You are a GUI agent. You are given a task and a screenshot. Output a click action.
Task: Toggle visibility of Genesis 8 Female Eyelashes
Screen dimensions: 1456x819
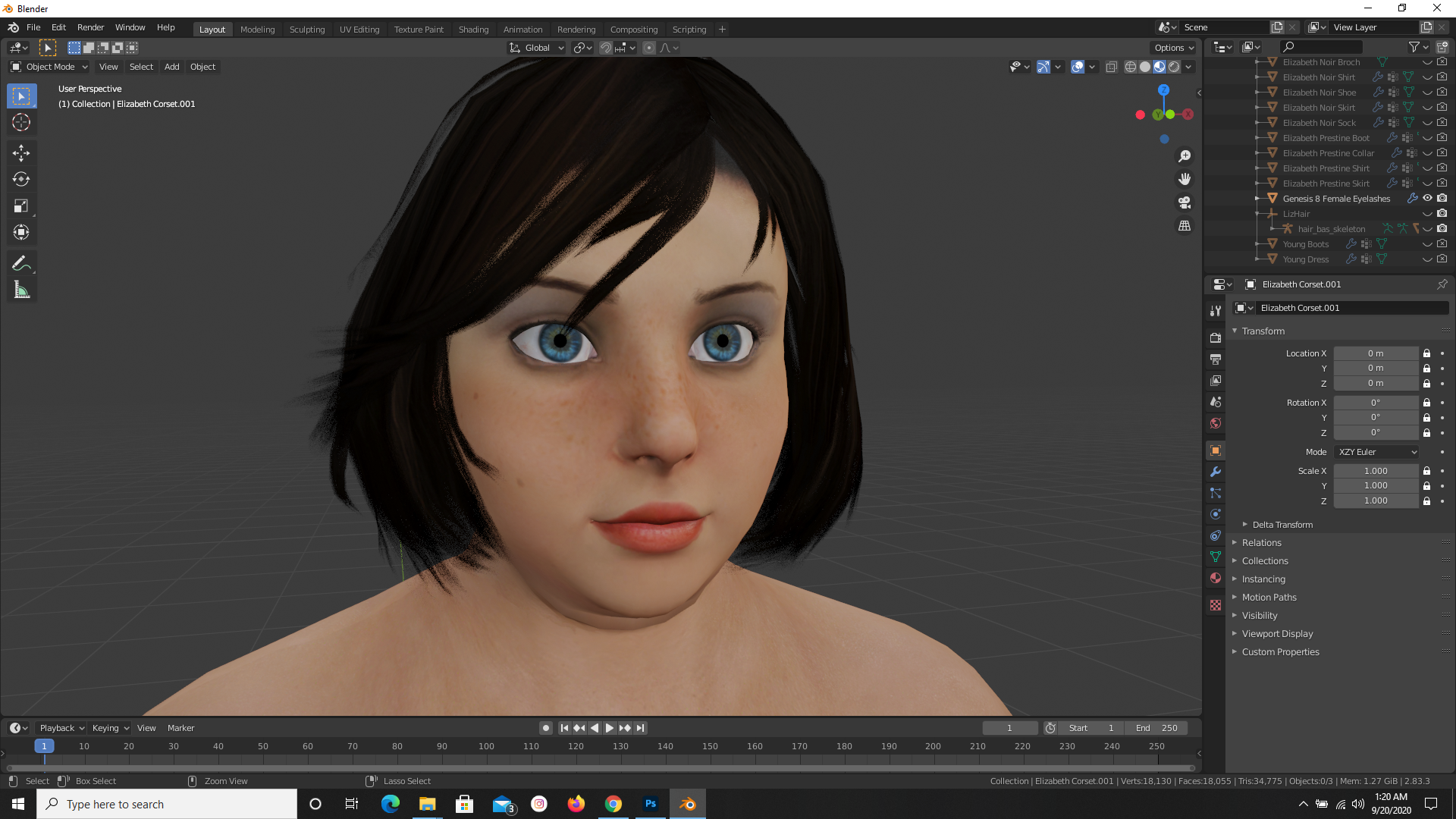(1427, 199)
